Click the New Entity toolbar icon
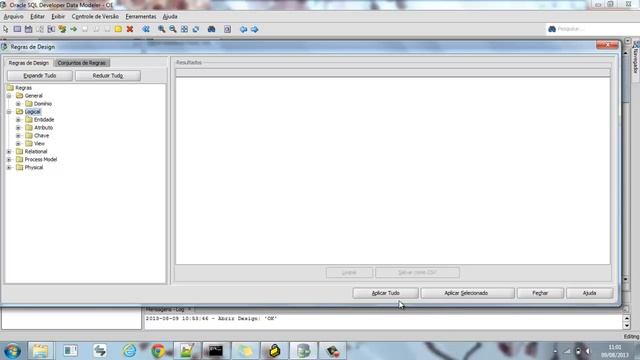Image resolution: width=640 pixels, height=360 pixels. tap(17, 29)
